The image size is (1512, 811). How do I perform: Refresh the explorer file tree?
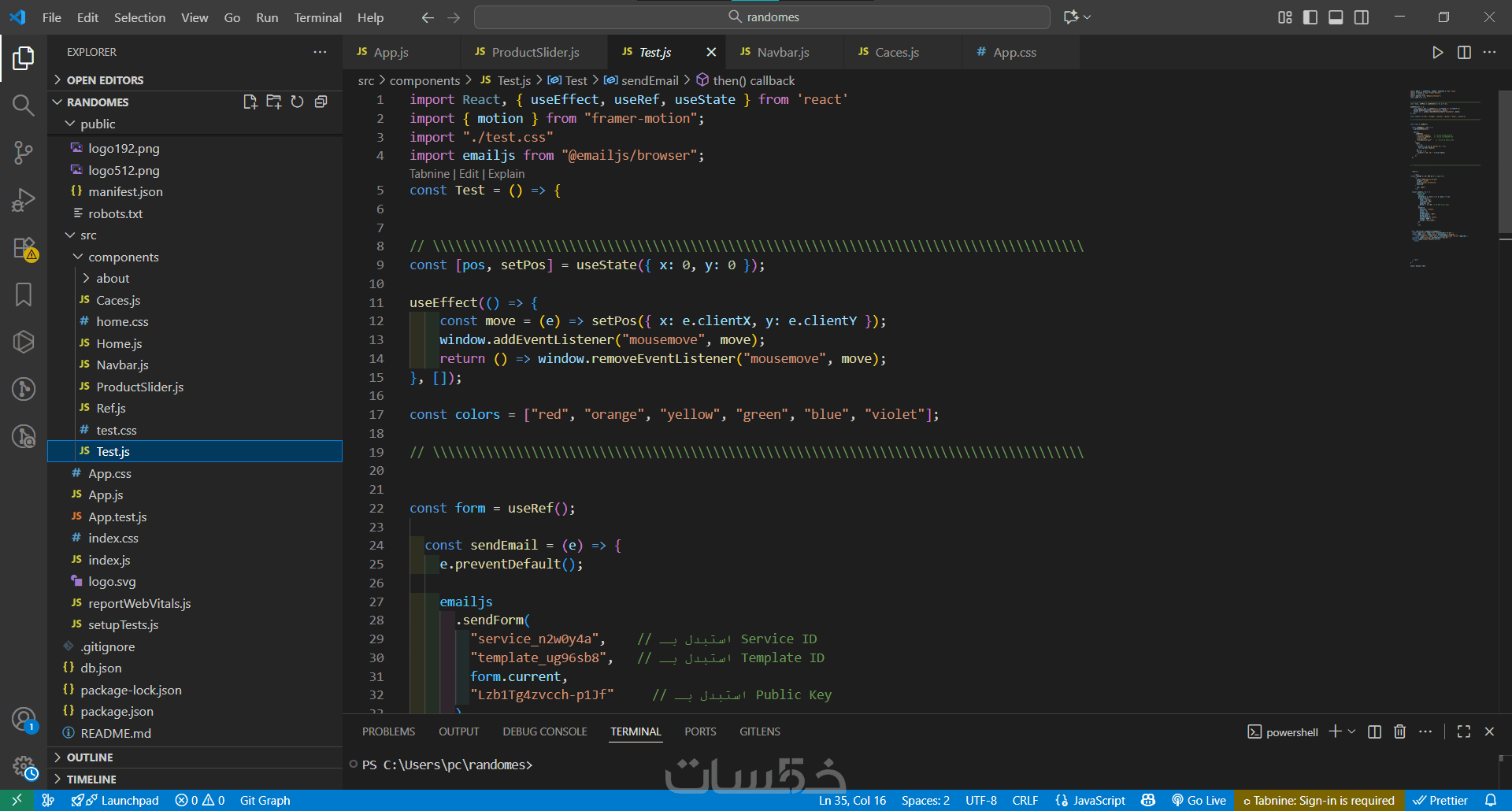point(297,102)
